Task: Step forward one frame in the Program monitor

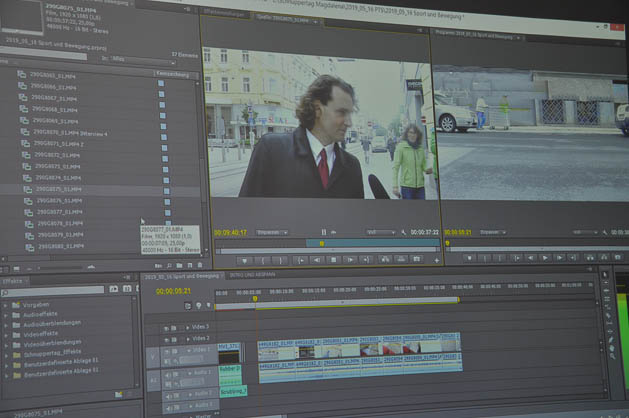Action: tap(560, 258)
